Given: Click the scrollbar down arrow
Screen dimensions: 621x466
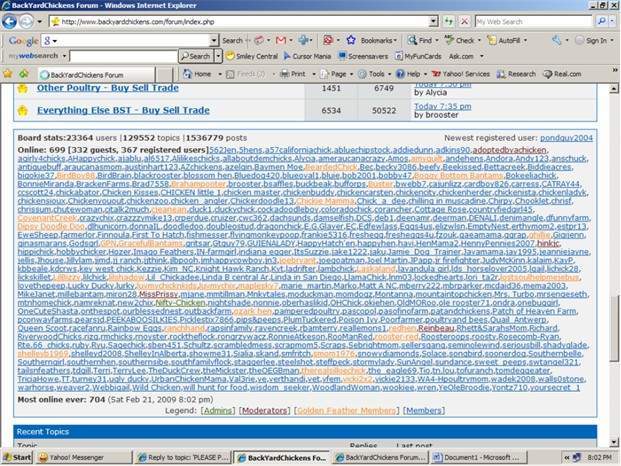Looking at the screenshot, I should (x=613, y=442).
